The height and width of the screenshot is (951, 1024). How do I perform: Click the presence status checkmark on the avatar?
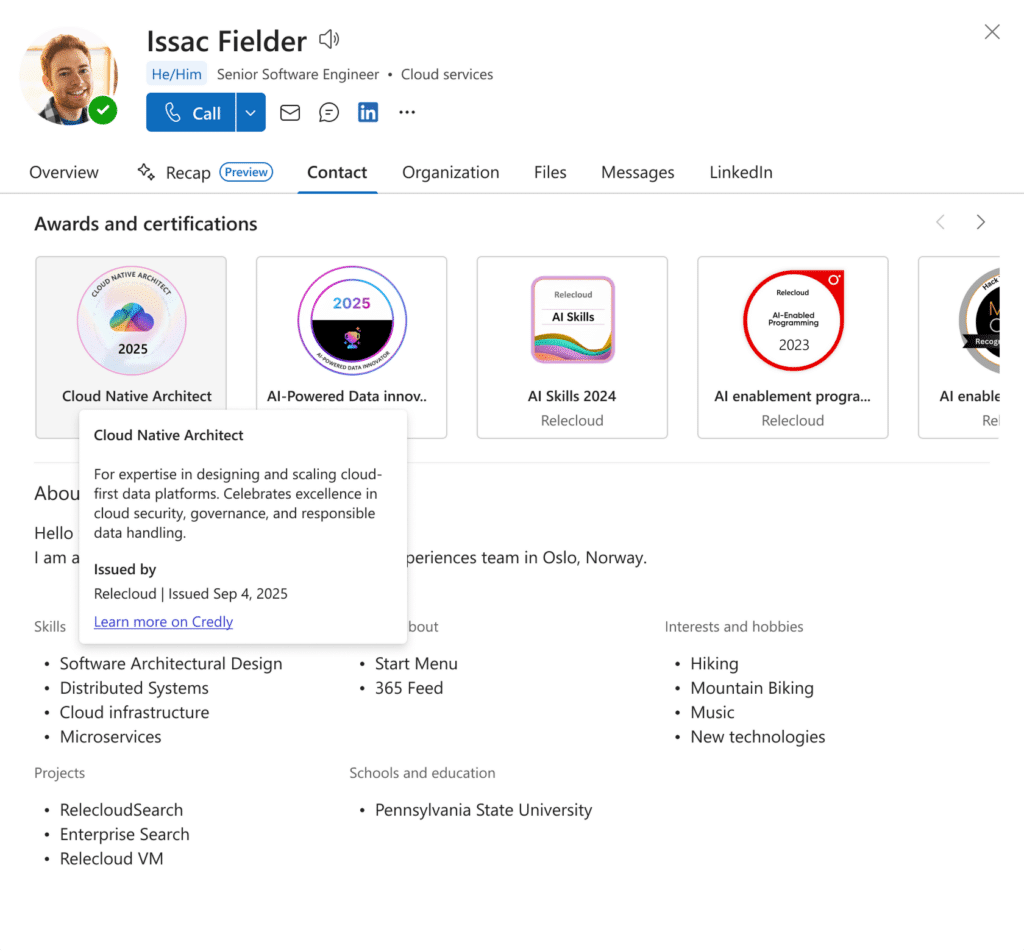tap(103, 110)
